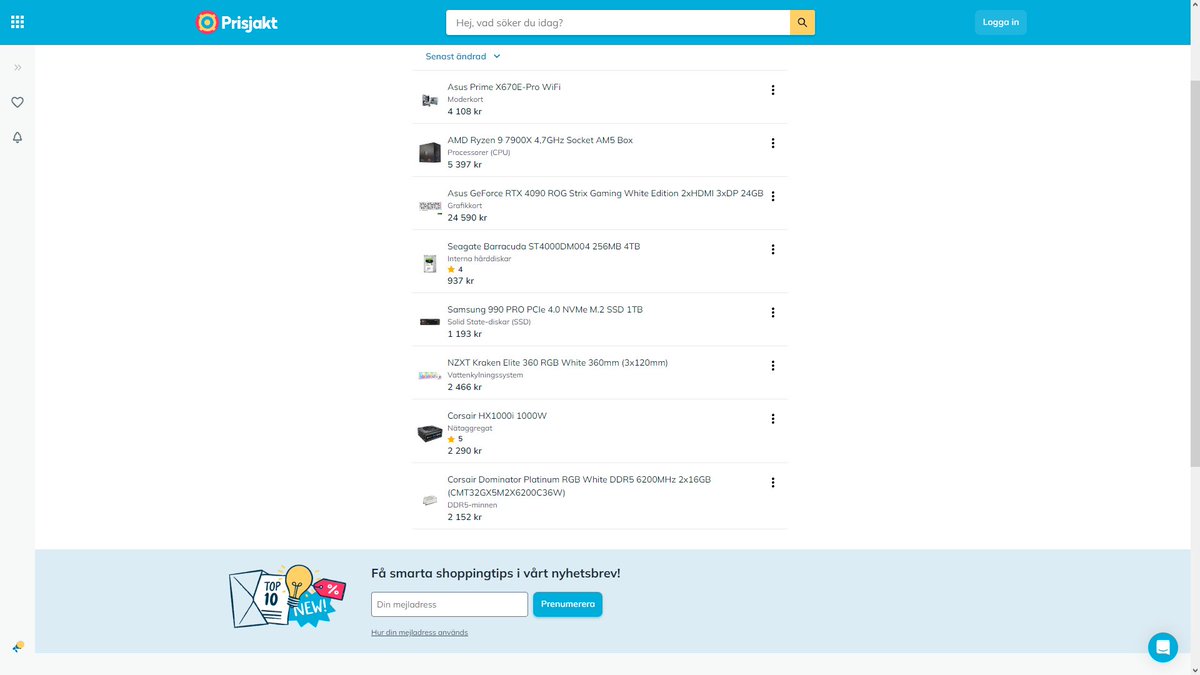Viewport: 1200px width, 675px height.
Task: Expand the left sidebar with double chevron
Action: 17,67
